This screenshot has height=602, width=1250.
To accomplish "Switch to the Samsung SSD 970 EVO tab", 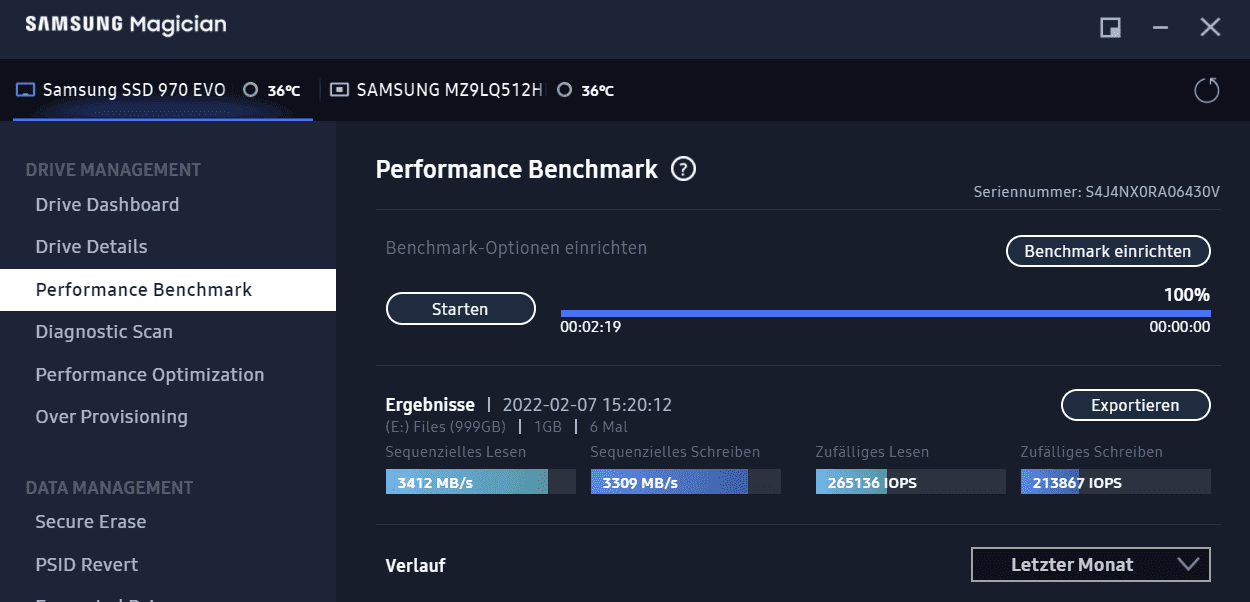I will pyautogui.click(x=134, y=90).
